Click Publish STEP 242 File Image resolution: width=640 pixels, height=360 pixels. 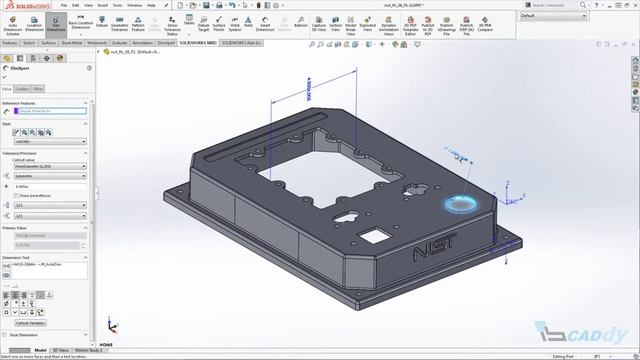pyautogui.click(x=467, y=26)
